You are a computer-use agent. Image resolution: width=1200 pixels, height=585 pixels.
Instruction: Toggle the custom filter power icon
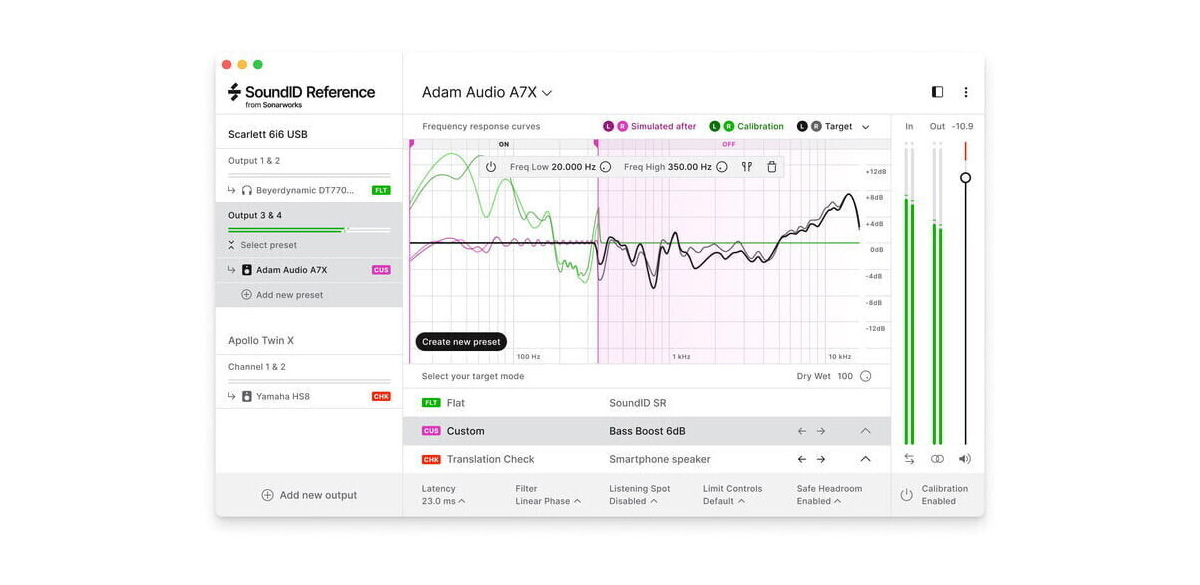pyautogui.click(x=491, y=167)
